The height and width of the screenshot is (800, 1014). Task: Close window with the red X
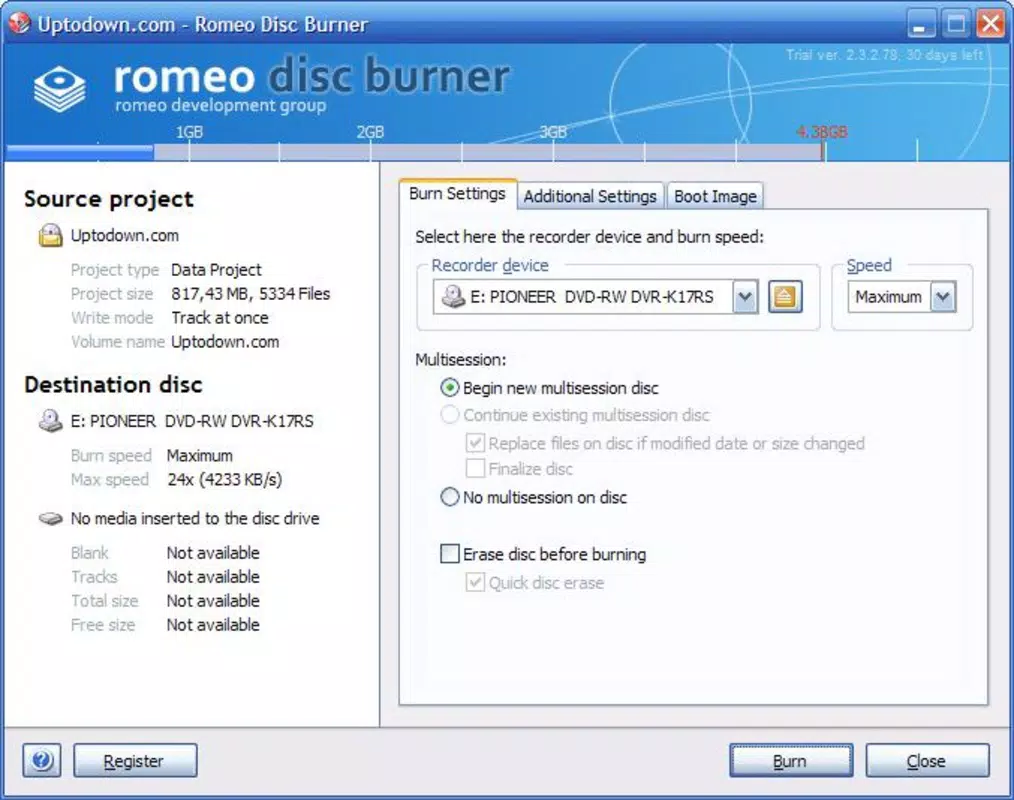[x=991, y=25]
